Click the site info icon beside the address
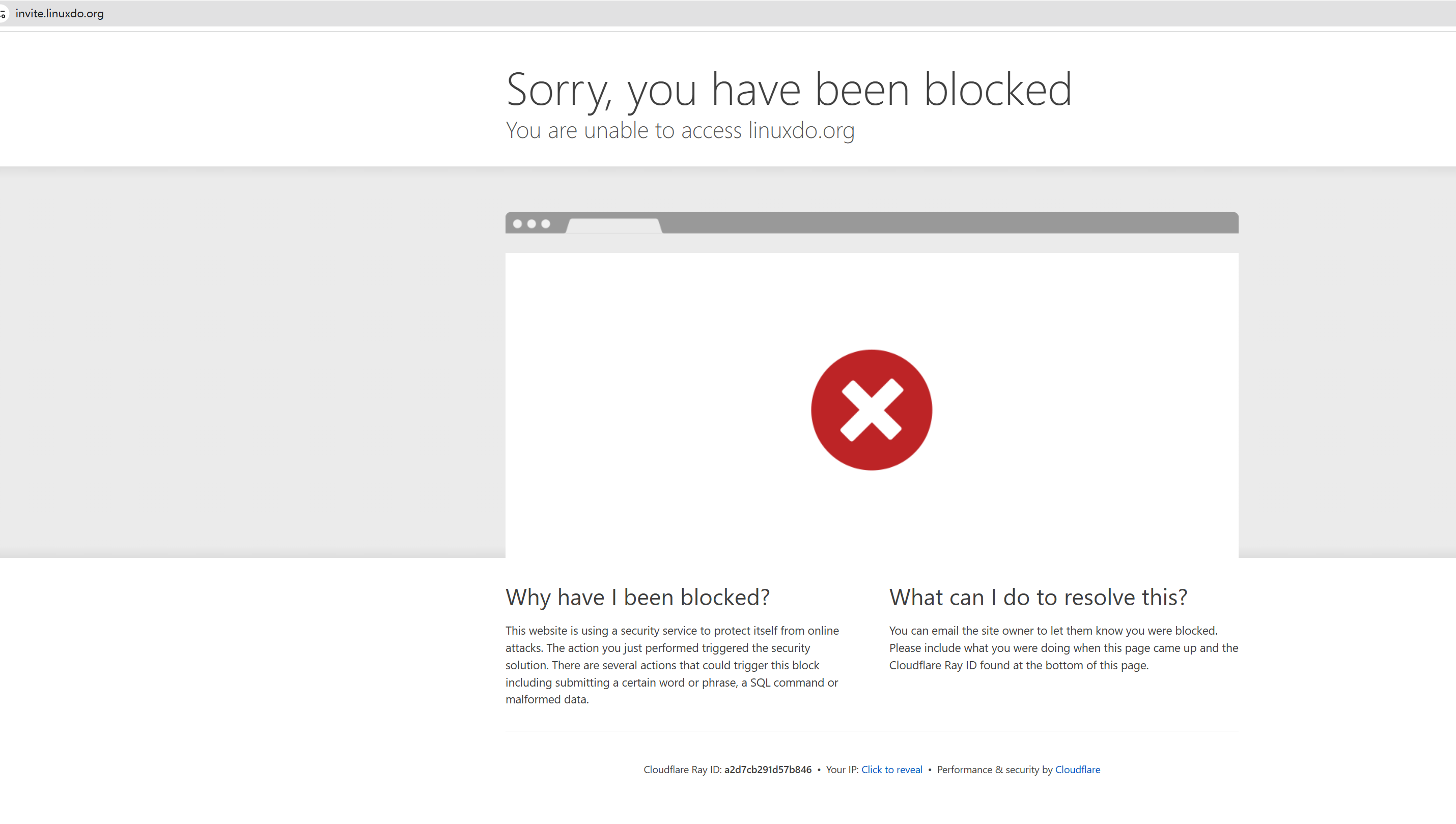 pos(3,14)
